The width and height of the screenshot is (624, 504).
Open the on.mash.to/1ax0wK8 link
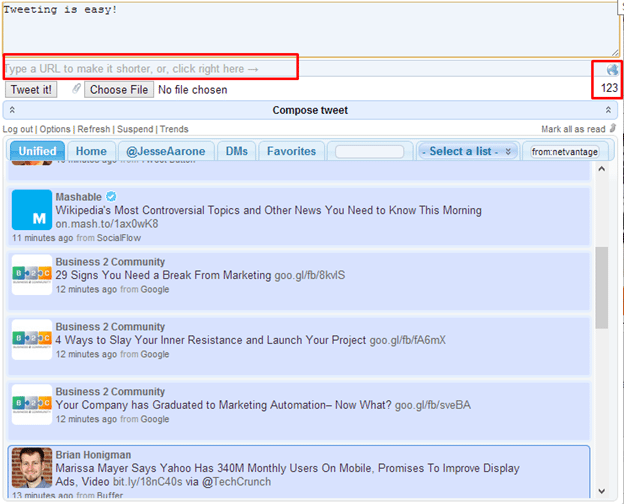pos(107,224)
